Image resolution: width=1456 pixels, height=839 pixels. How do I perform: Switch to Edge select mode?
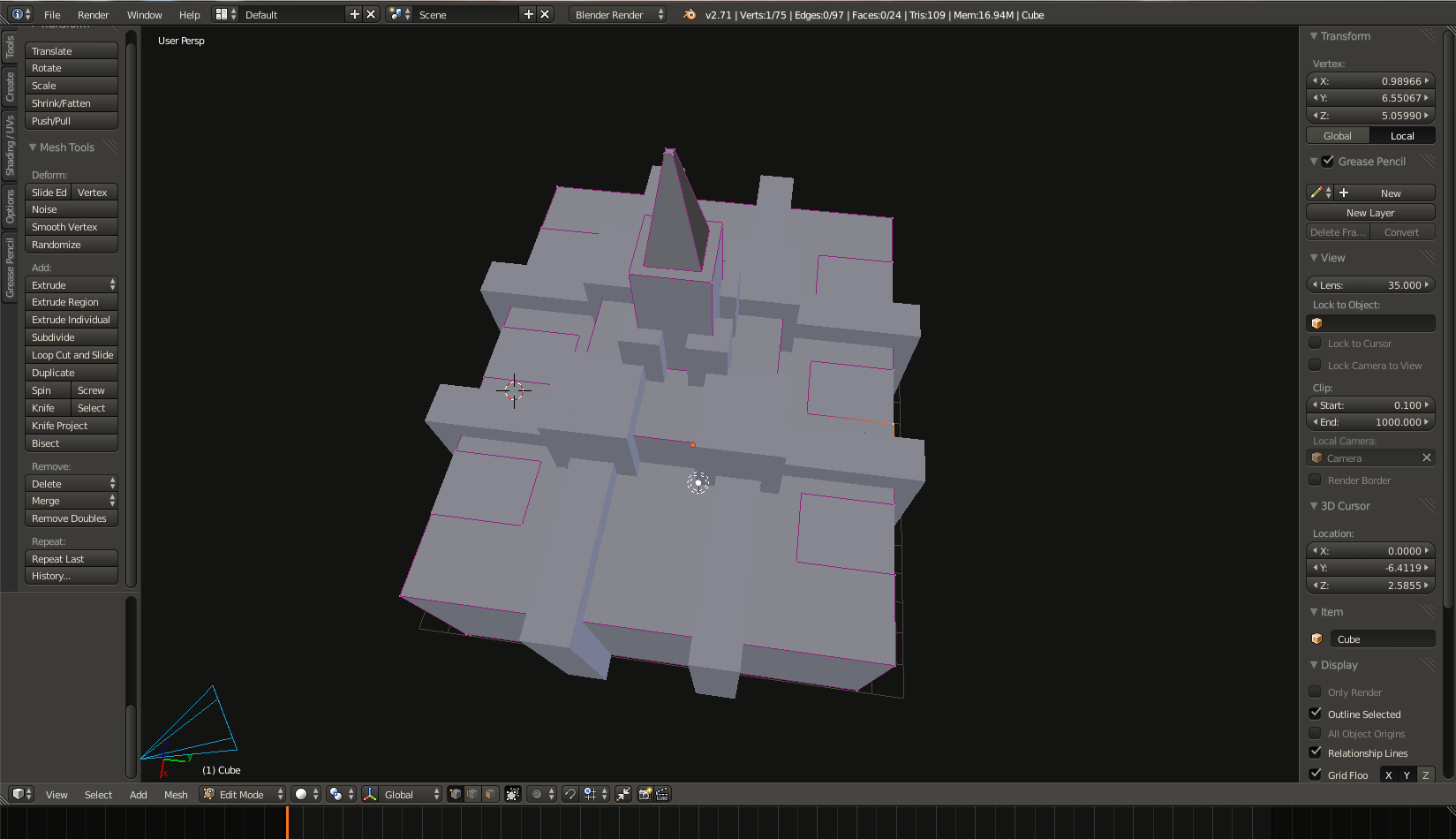point(472,794)
